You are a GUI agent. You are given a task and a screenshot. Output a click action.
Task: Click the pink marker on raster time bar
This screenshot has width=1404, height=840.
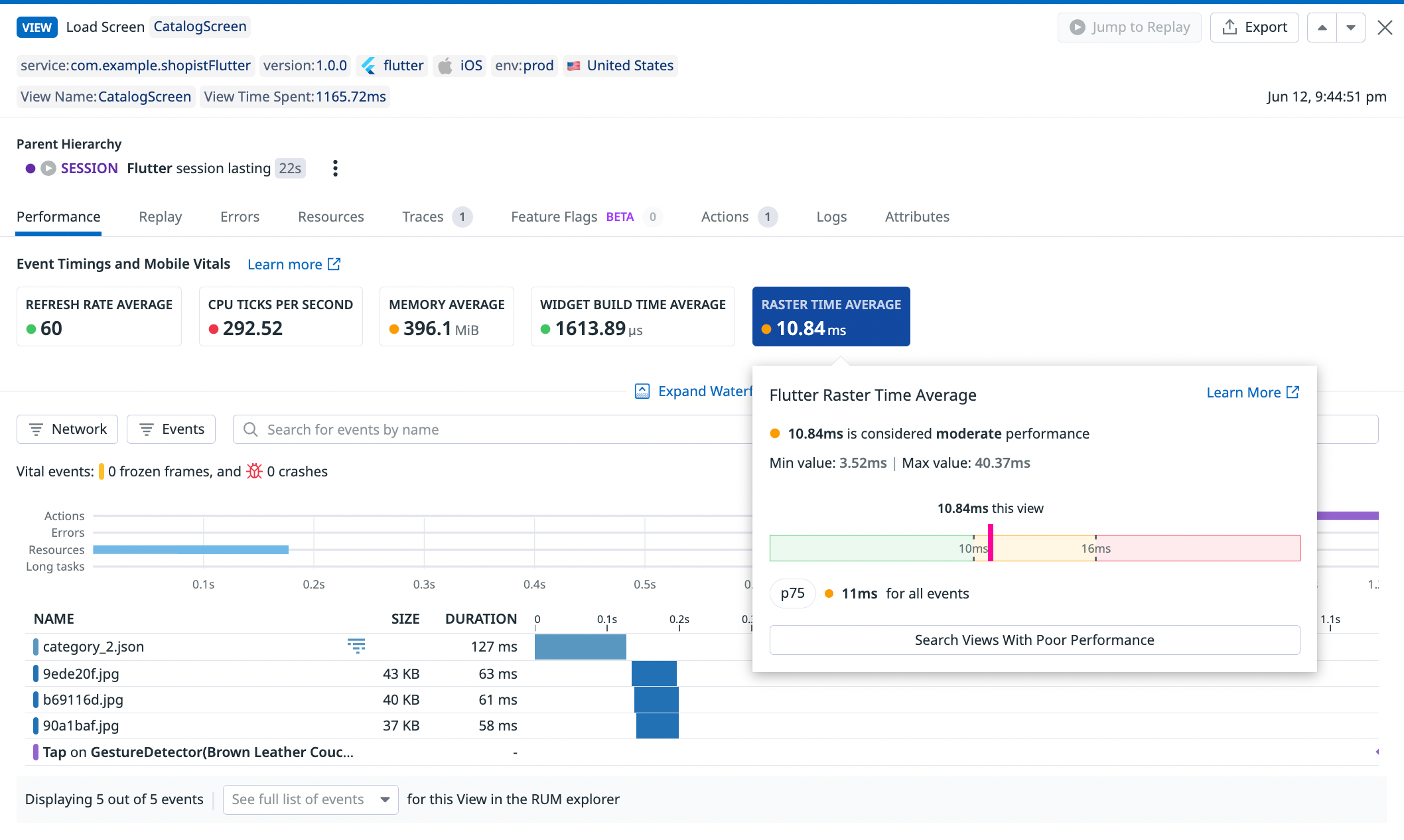tap(991, 543)
